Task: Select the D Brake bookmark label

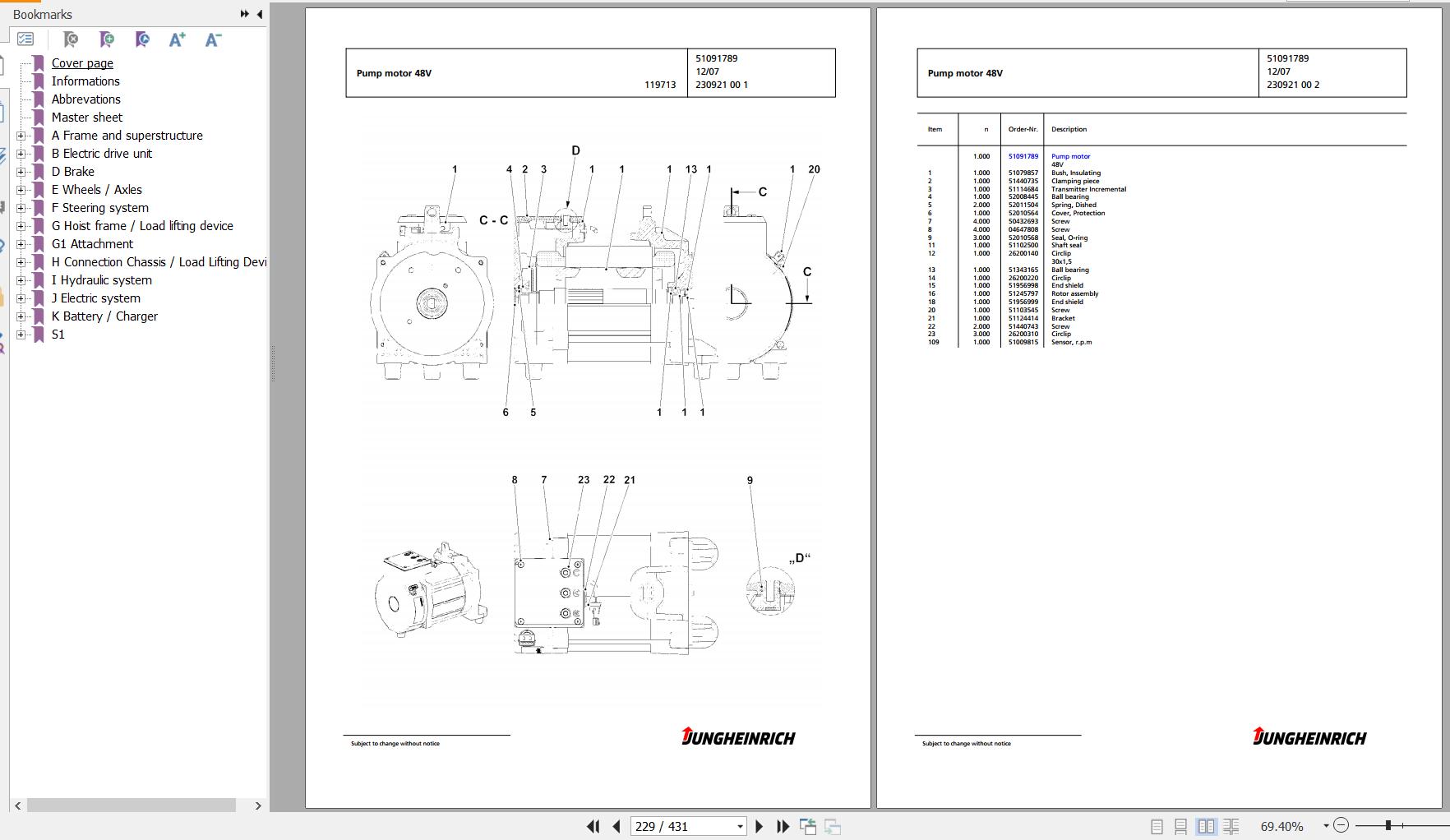Action: (73, 172)
